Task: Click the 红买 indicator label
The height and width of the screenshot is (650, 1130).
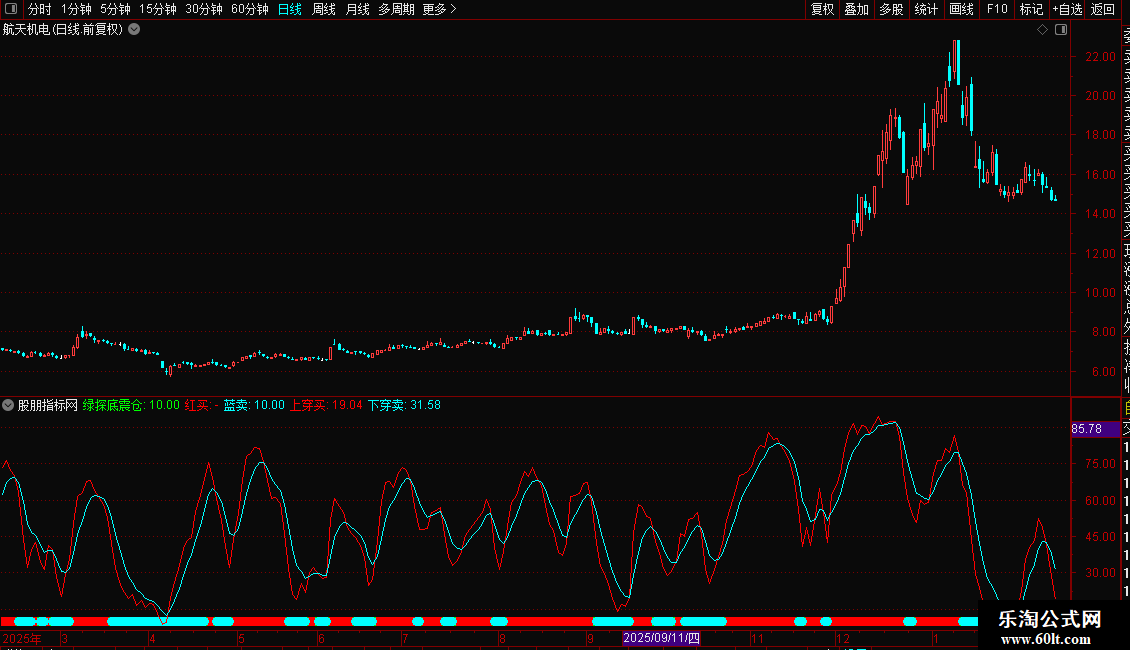Action: pyautogui.click(x=202, y=405)
